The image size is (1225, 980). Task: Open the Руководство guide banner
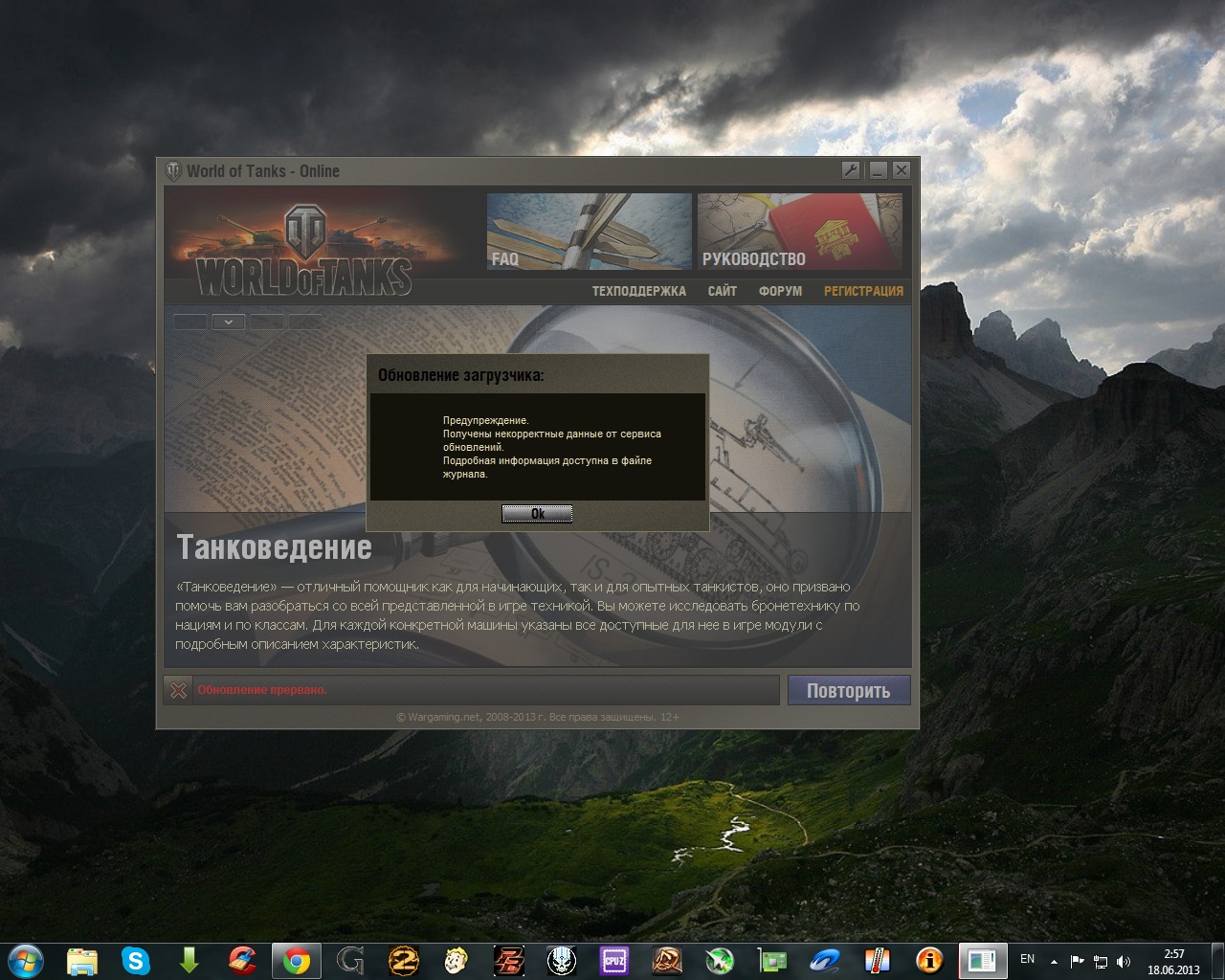point(799,232)
